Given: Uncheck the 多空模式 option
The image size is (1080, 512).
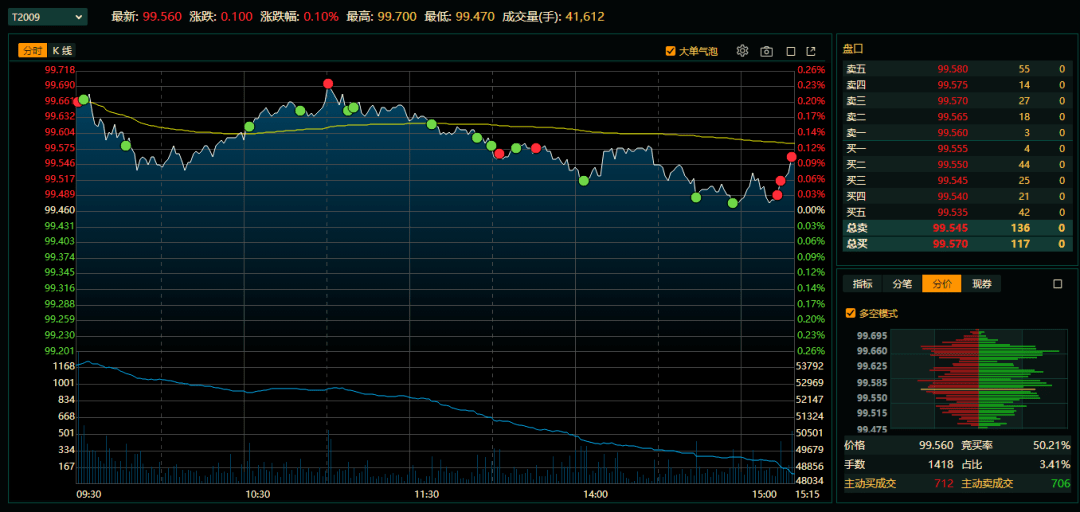Looking at the screenshot, I should tap(851, 313).
